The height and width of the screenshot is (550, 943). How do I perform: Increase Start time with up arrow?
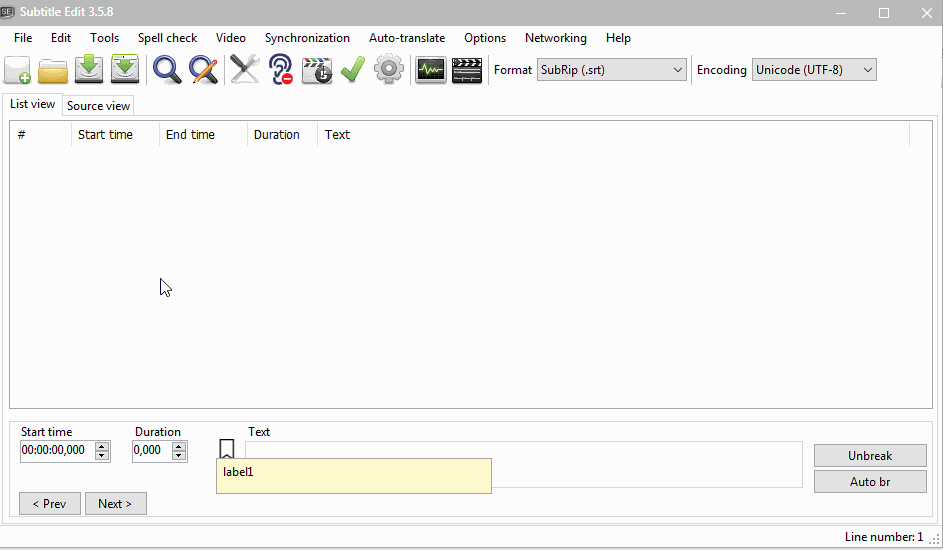coord(102,446)
